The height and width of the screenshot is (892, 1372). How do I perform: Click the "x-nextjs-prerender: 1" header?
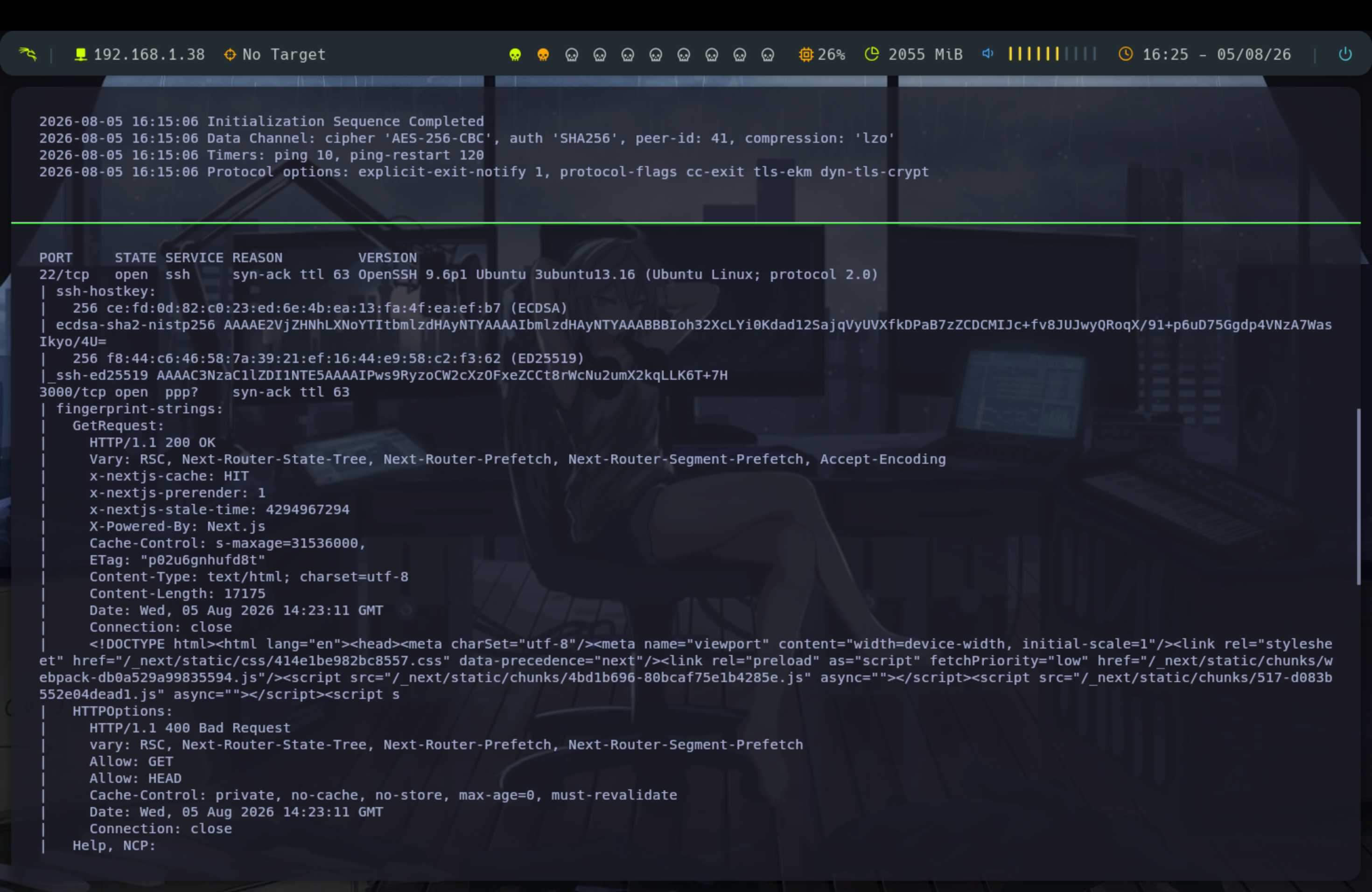[177, 493]
